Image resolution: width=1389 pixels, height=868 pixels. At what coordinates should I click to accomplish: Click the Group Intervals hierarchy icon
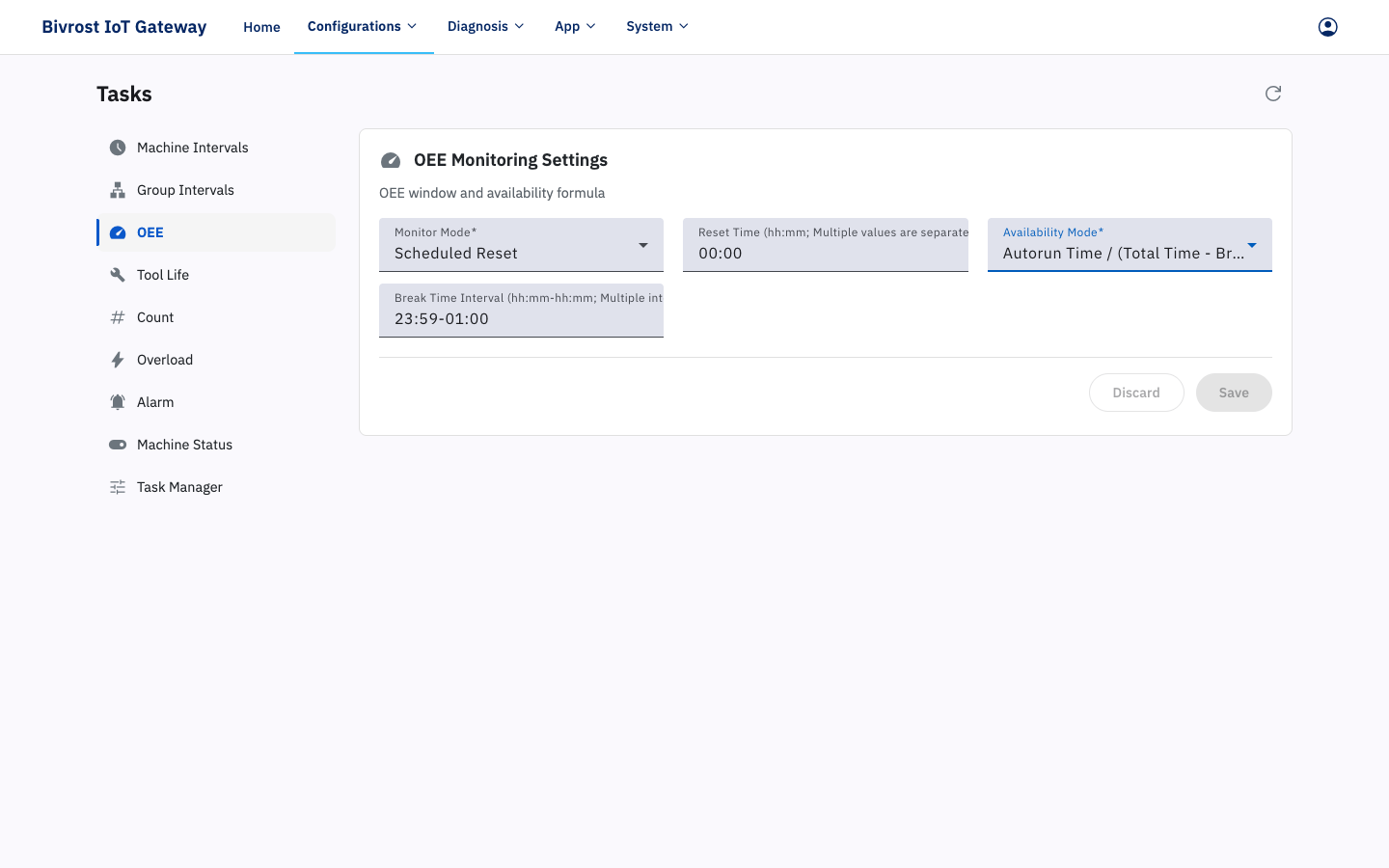click(x=118, y=190)
